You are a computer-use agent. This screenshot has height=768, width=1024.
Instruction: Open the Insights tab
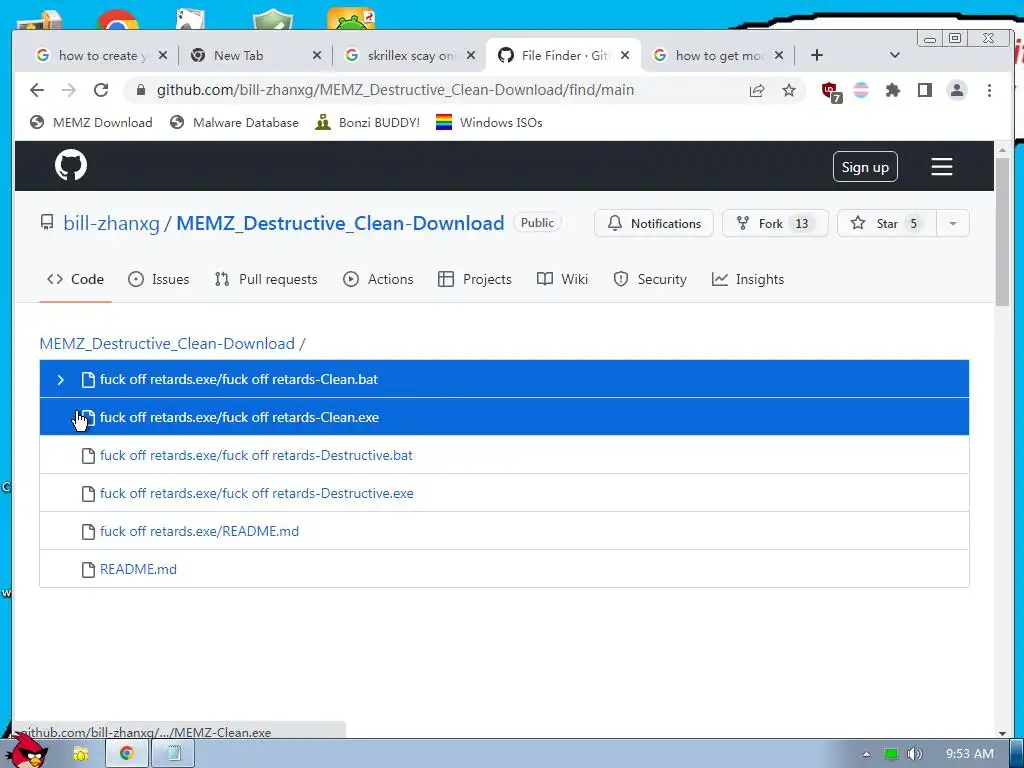(748, 280)
